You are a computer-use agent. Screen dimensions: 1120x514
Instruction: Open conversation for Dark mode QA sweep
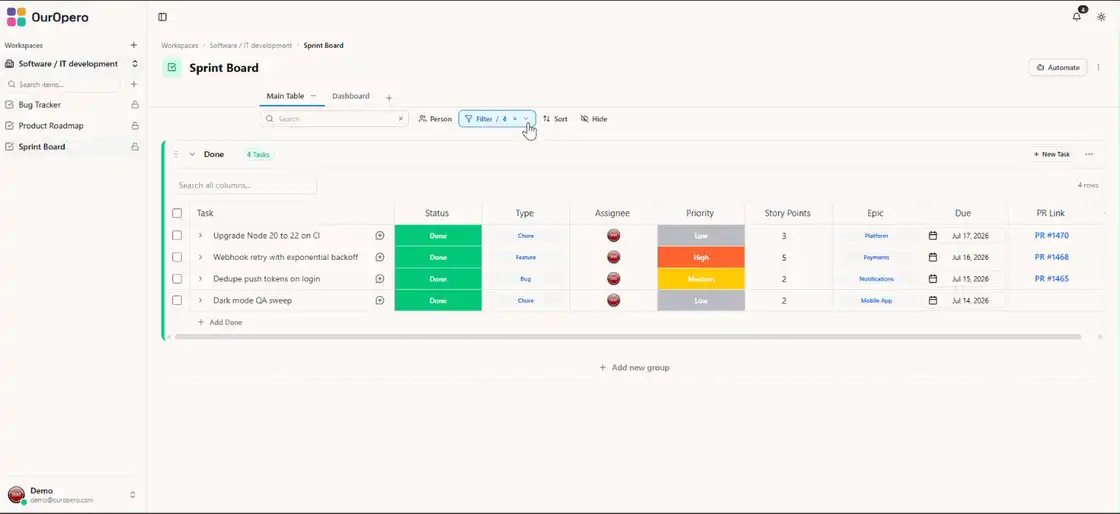[x=380, y=301]
